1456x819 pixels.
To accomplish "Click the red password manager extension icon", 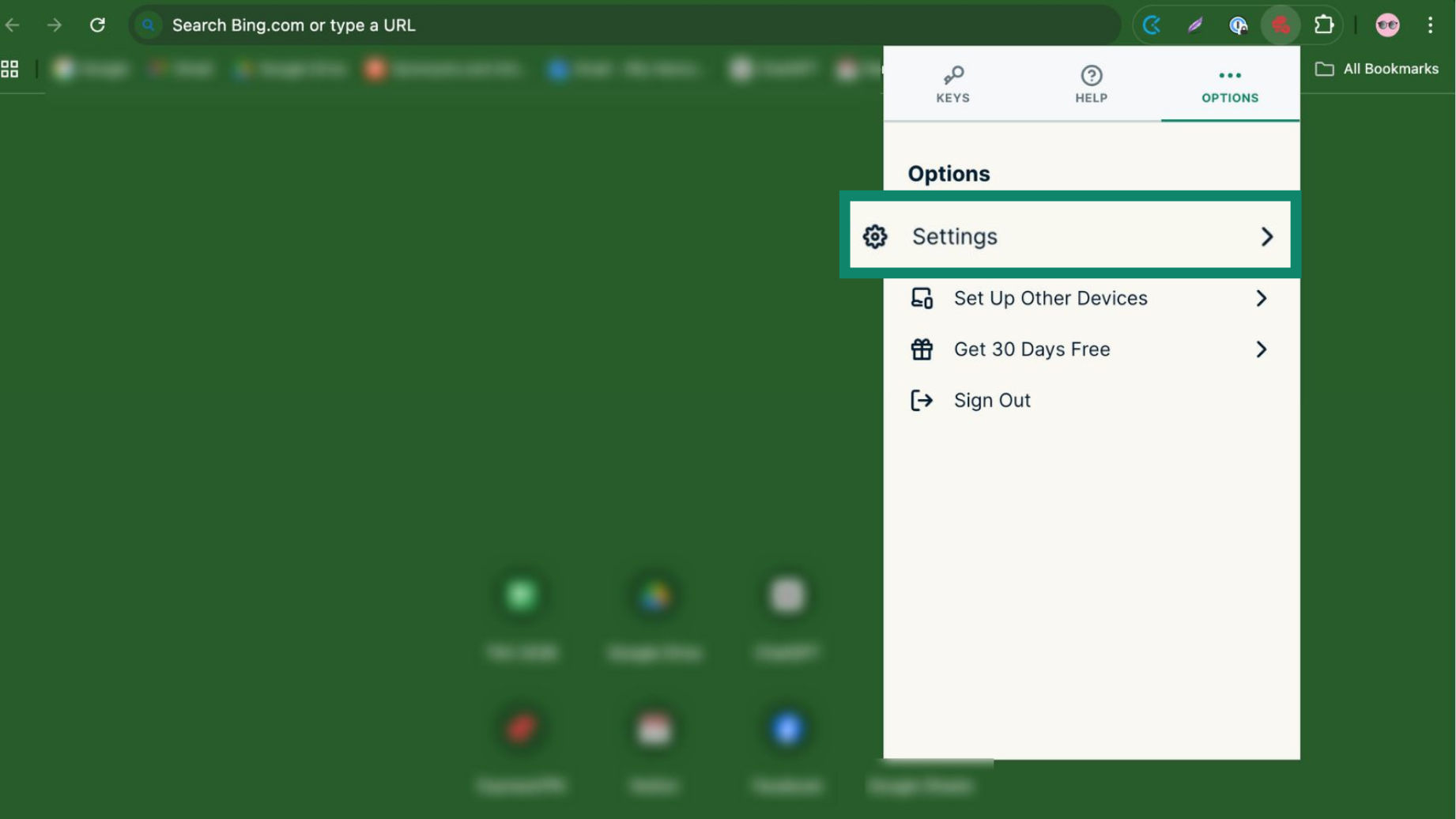I will 1281,25.
